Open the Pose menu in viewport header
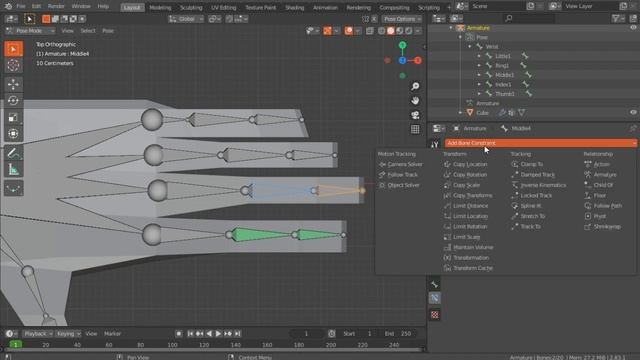This screenshot has width=640, height=360. (x=108, y=31)
